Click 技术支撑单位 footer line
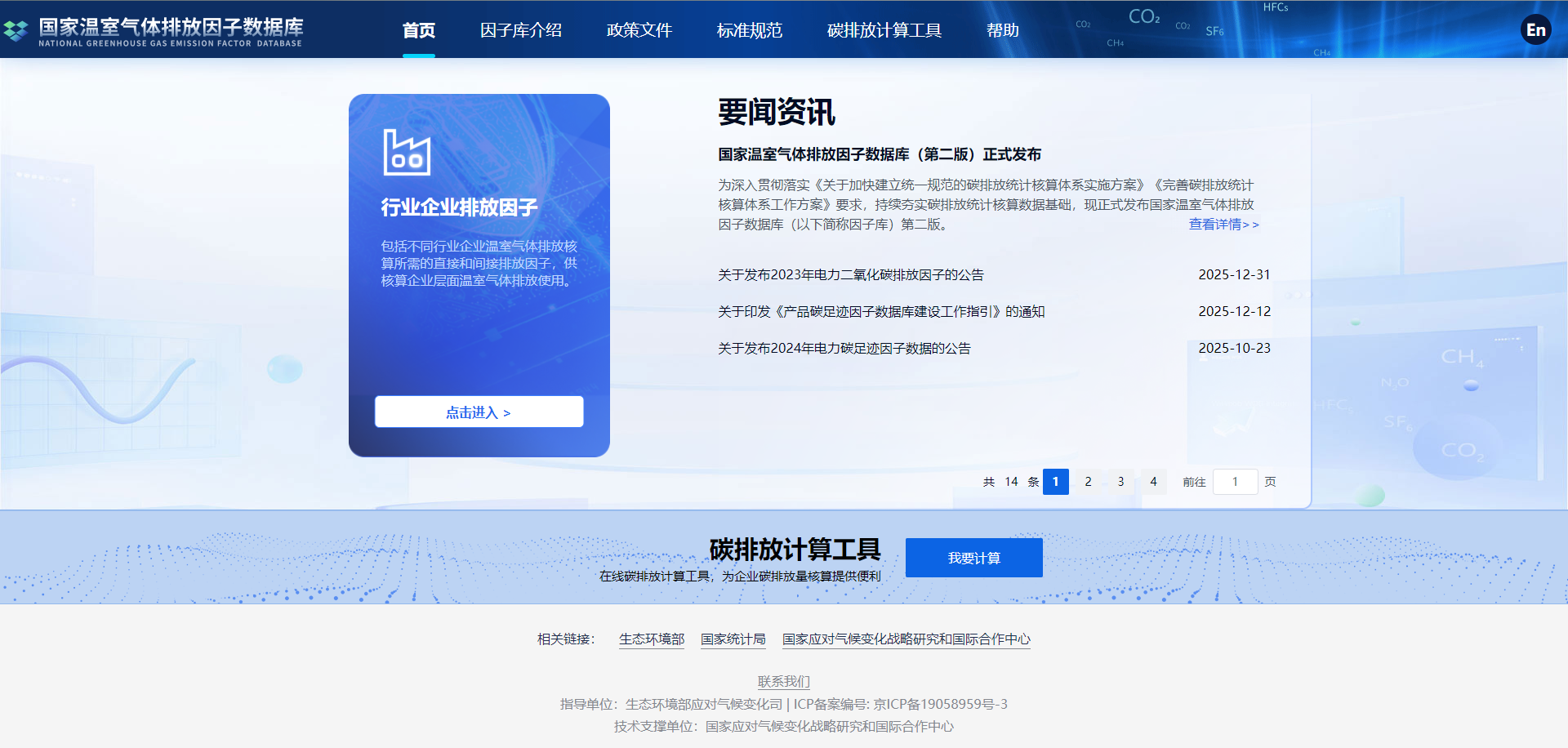This screenshot has height=748, width=1568. click(x=784, y=726)
